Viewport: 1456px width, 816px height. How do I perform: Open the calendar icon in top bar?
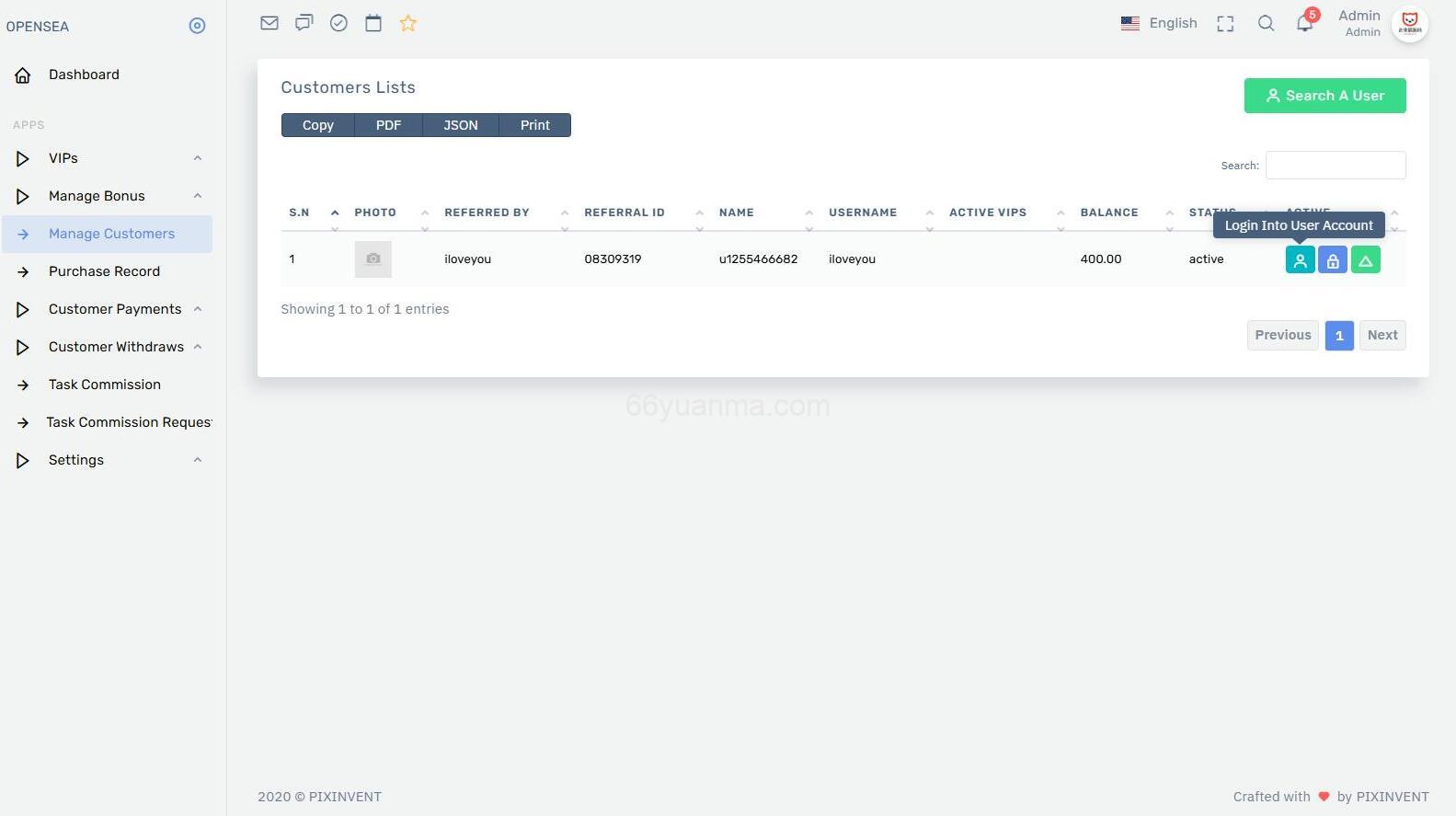tap(373, 23)
